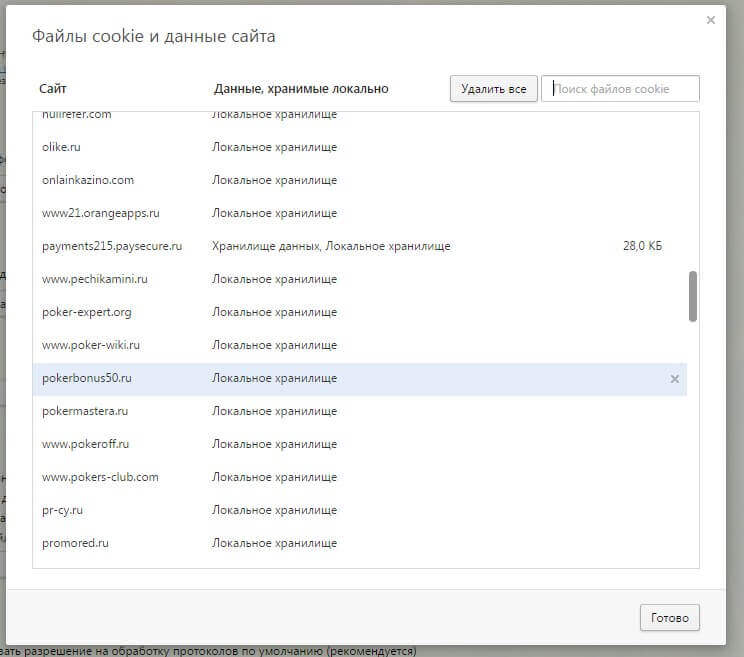
Task: Click the 28,0 КБ size value
Action: (642, 246)
